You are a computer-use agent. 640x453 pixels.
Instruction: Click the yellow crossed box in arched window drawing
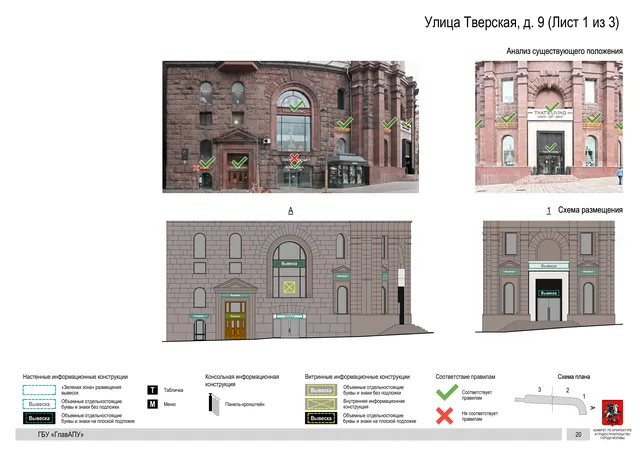(x=289, y=288)
